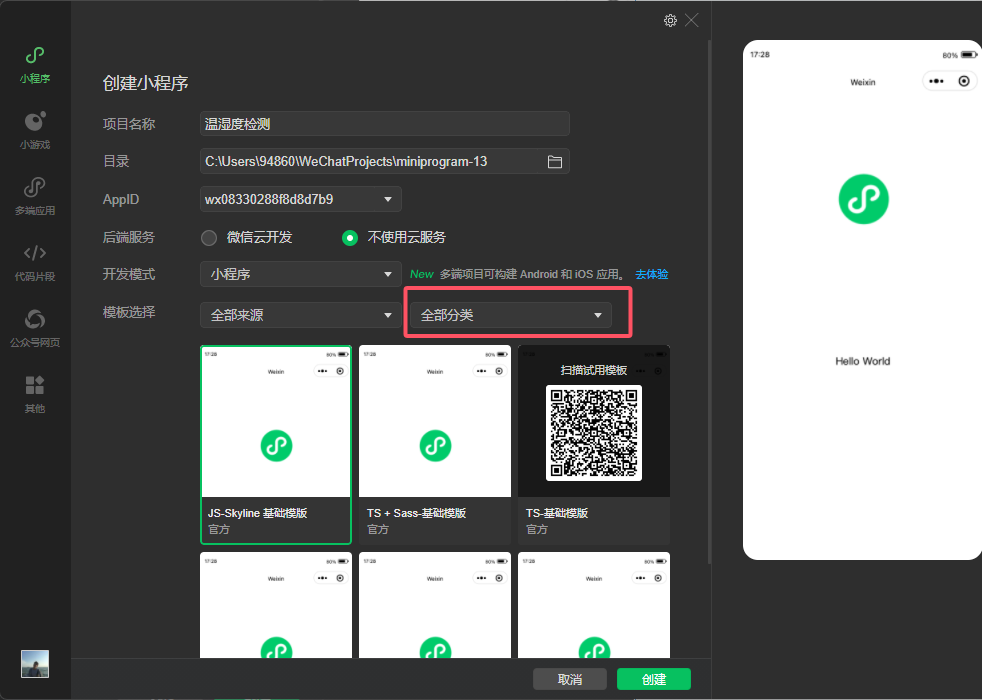Open settings via the gear icon
983x700 pixels.
coord(670,20)
